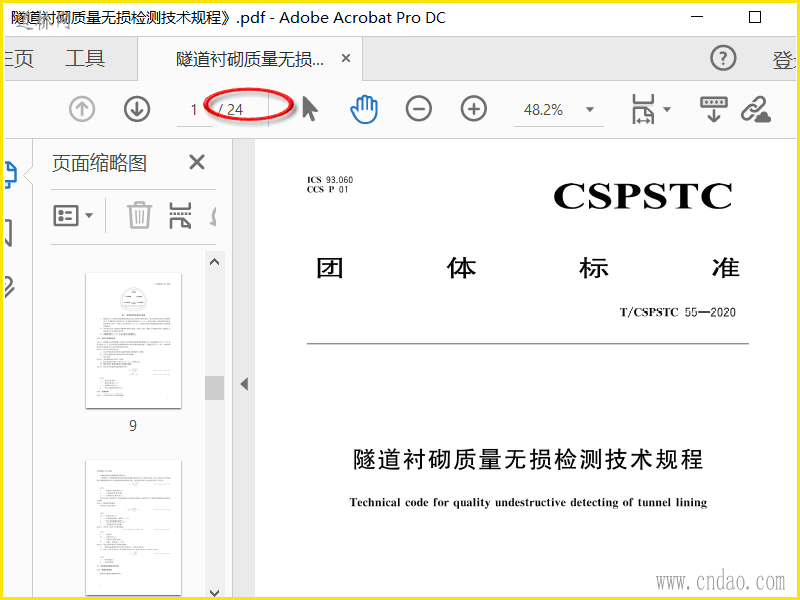Activate the hand pan tool
This screenshot has height=600, width=800.
(364, 109)
